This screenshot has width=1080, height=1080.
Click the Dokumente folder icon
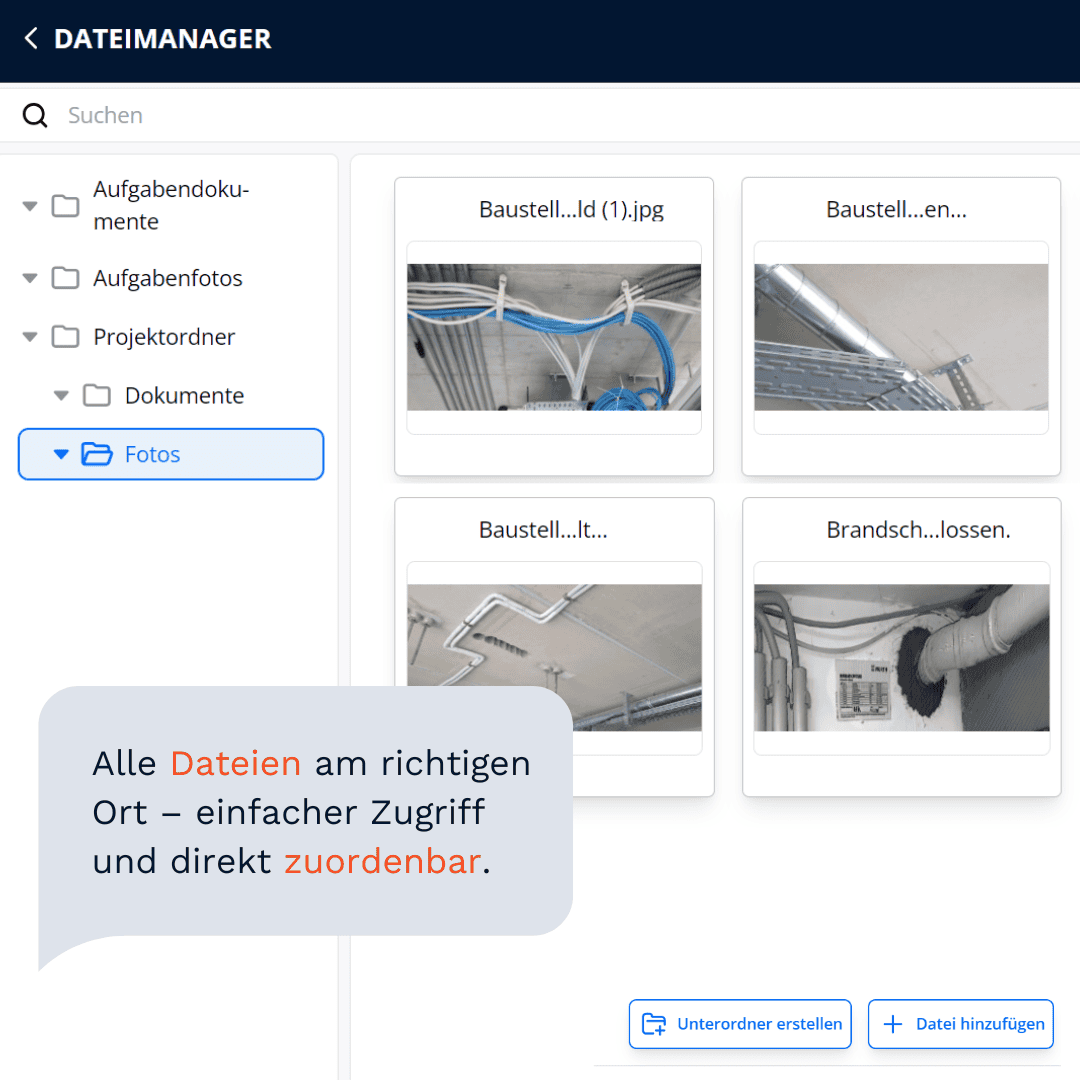pyautogui.click(x=97, y=396)
